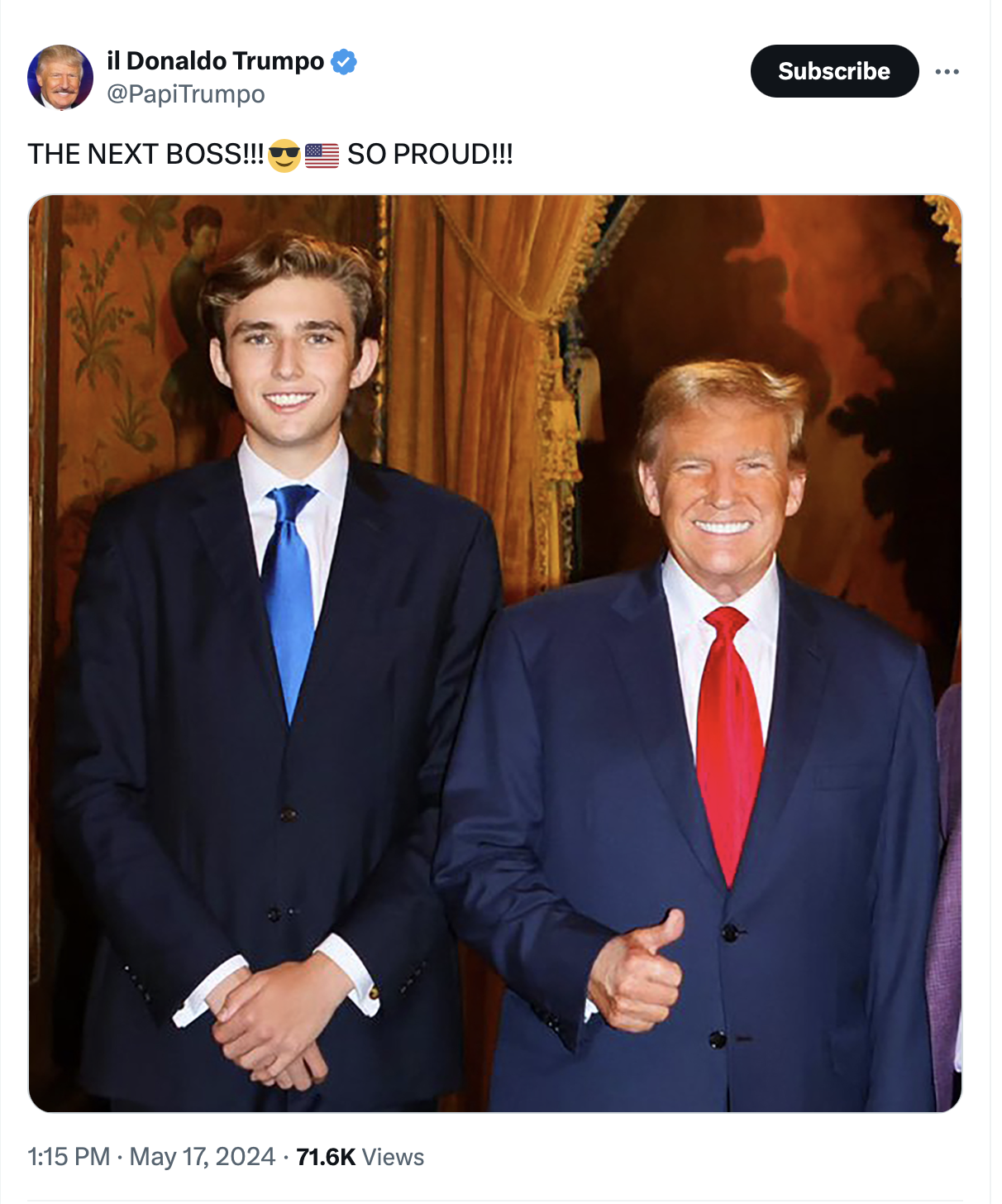Click the American flag emoji
The height and width of the screenshot is (1204, 1002).
tap(322, 155)
